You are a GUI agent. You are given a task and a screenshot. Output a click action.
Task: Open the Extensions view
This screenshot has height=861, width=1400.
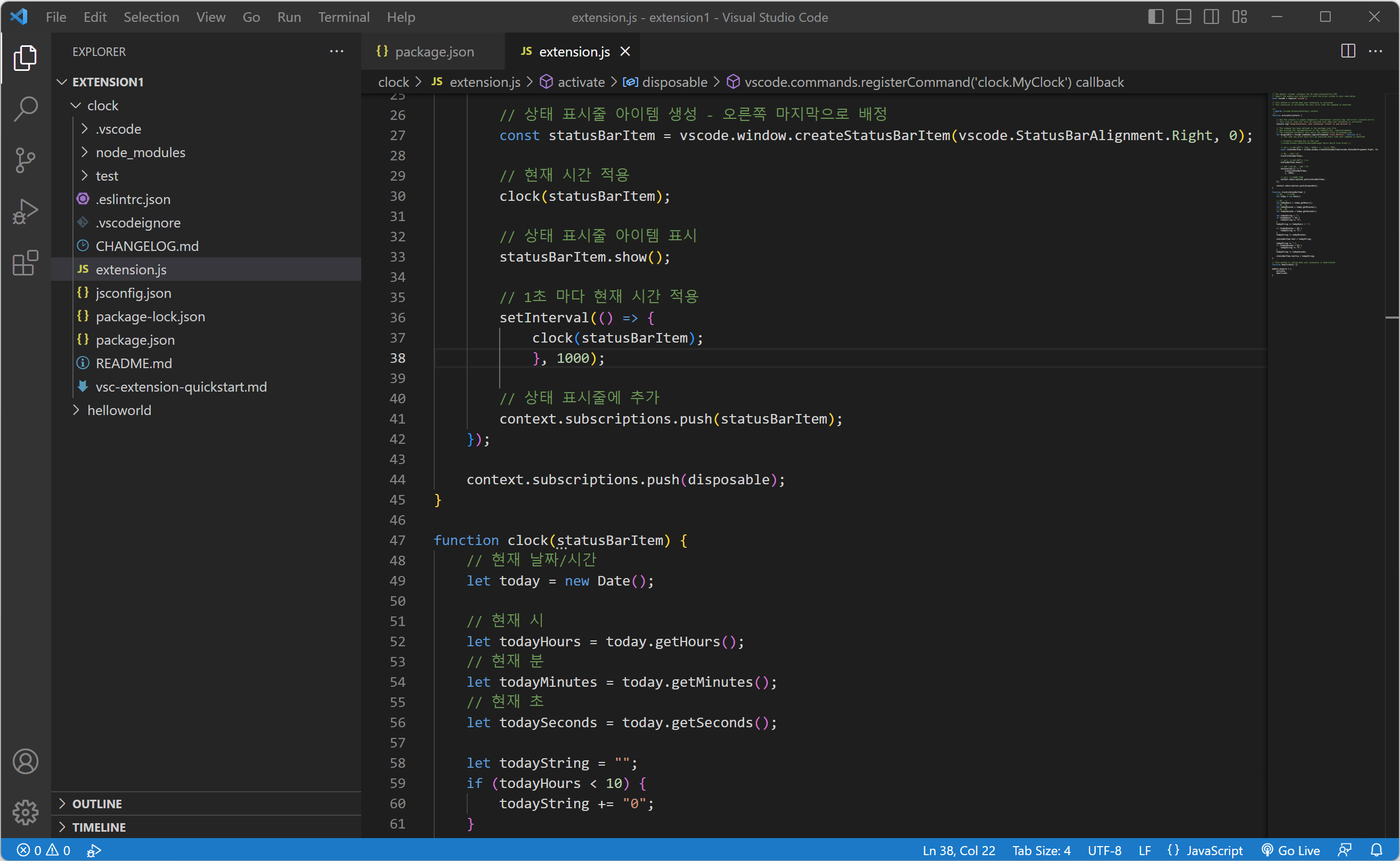click(25, 263)
